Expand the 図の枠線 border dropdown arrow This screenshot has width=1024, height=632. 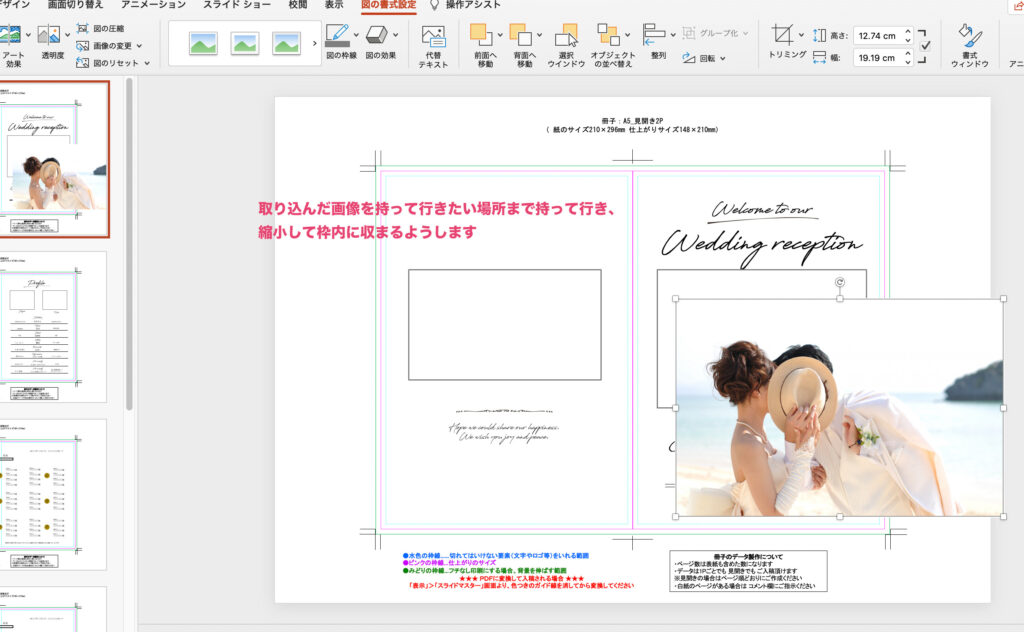pyautogui.click(x=357, y=35)
